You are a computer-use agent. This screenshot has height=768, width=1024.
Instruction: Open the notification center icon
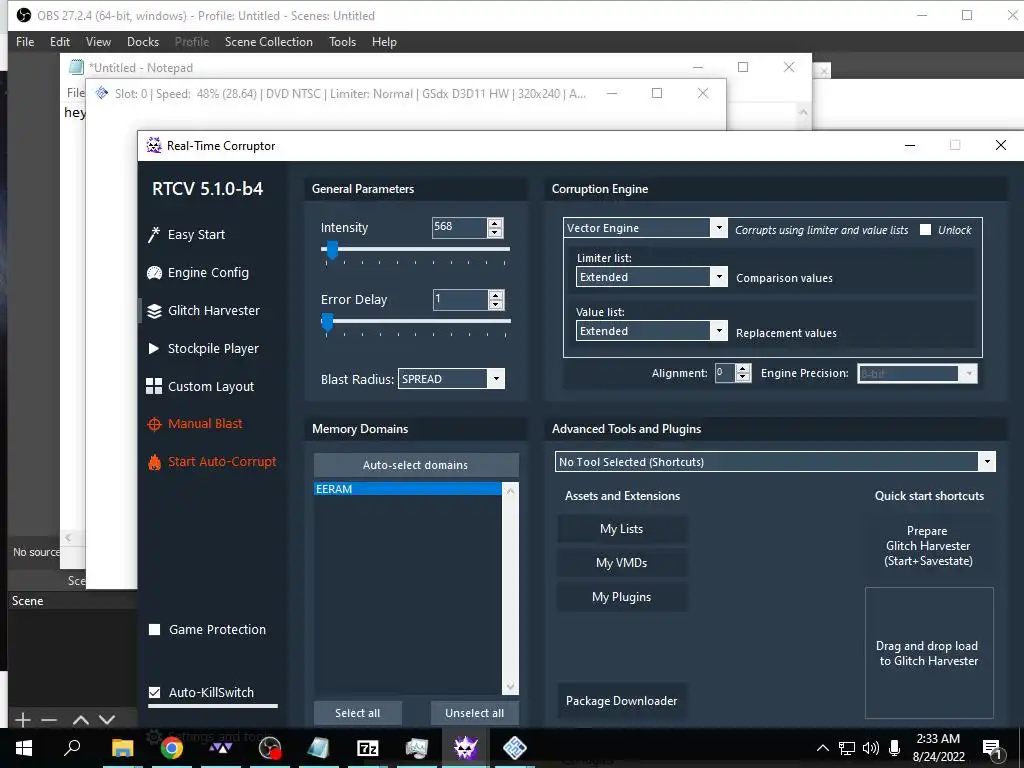coord(991,748)
